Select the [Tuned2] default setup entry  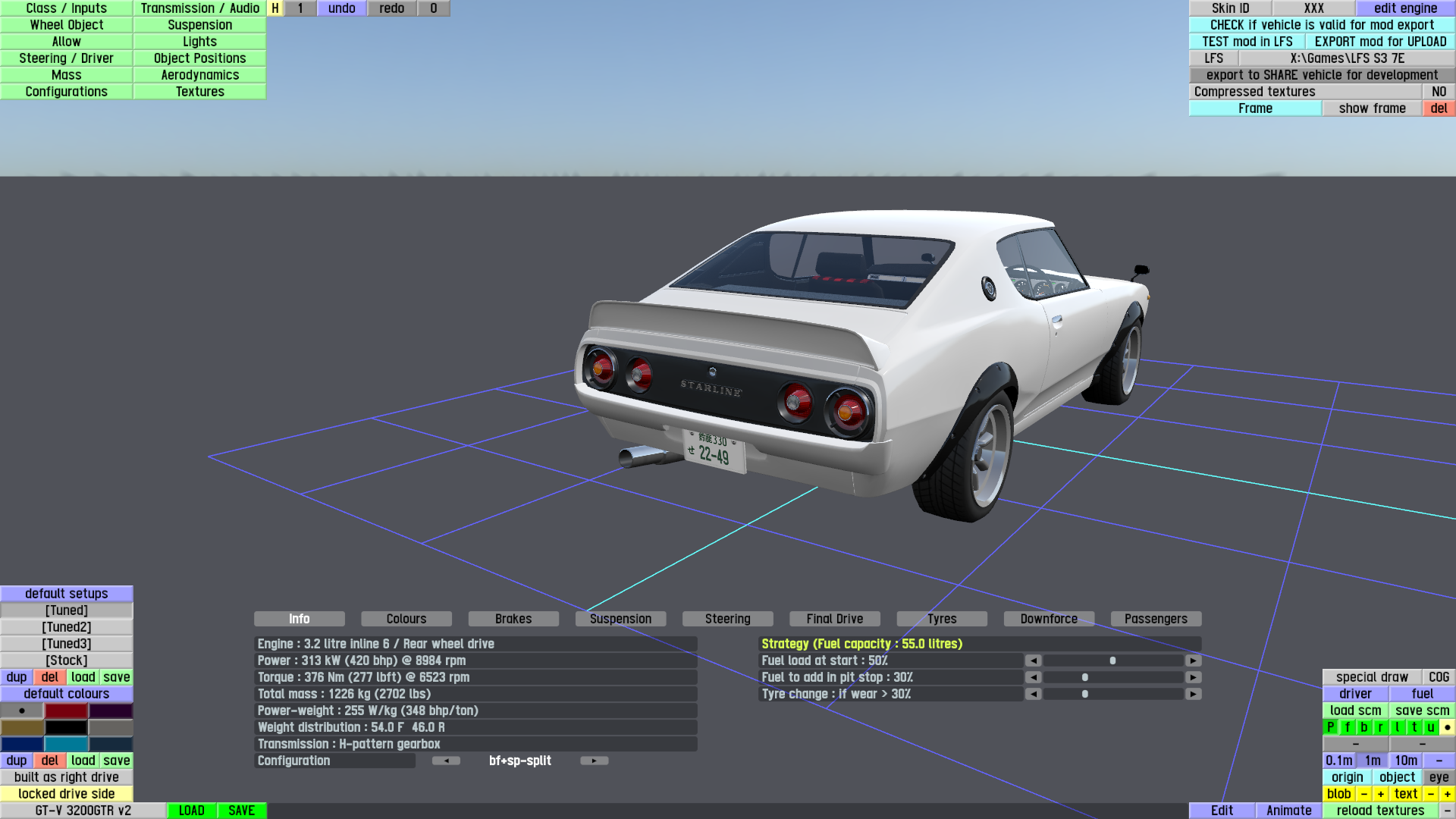67,627
